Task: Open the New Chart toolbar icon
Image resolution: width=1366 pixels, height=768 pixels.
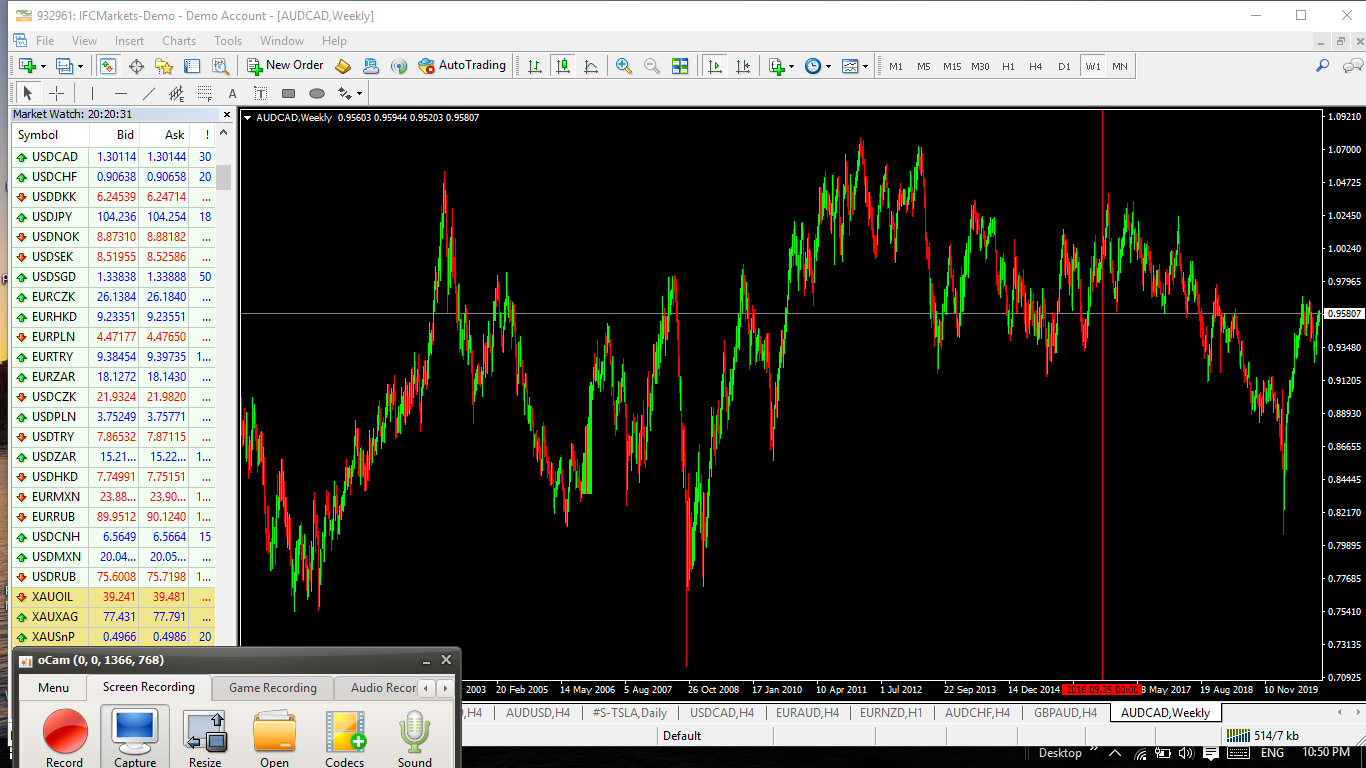Action: [26, 66]
